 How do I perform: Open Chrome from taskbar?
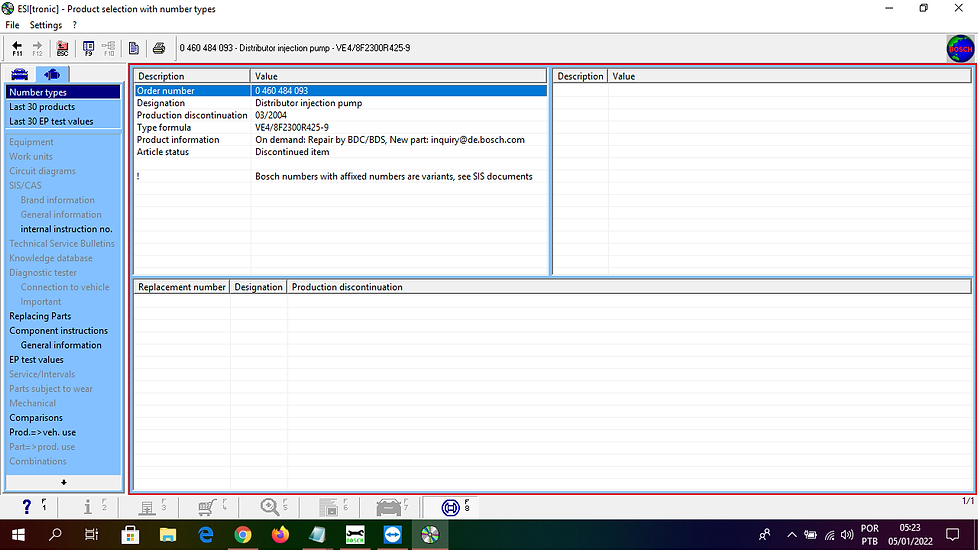click(x=242, y=535)
